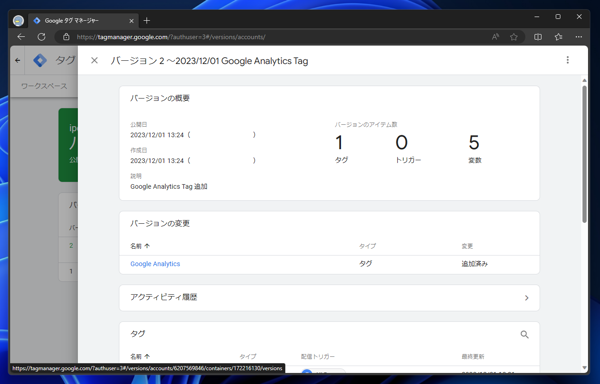Open the browser settings and more menu

point(579,37)
